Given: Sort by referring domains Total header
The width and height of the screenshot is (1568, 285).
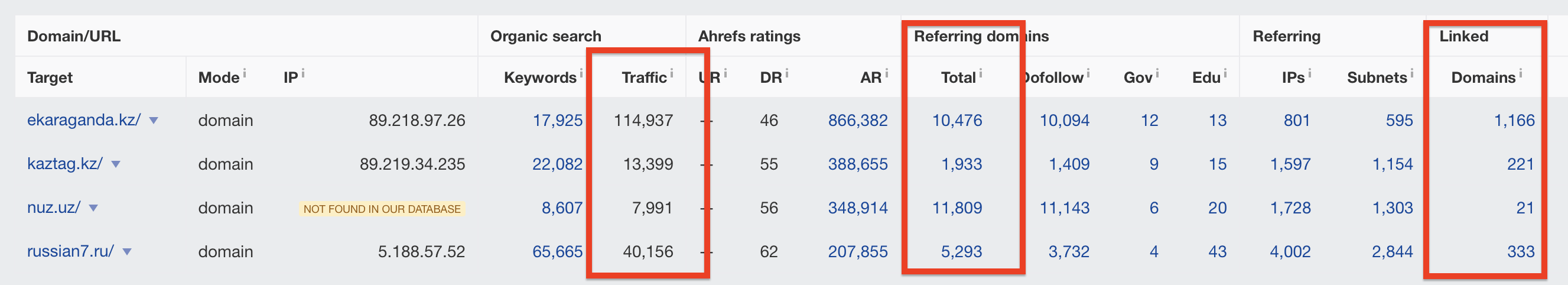Looking at the screenshot, I should click(x=958, y=77).
